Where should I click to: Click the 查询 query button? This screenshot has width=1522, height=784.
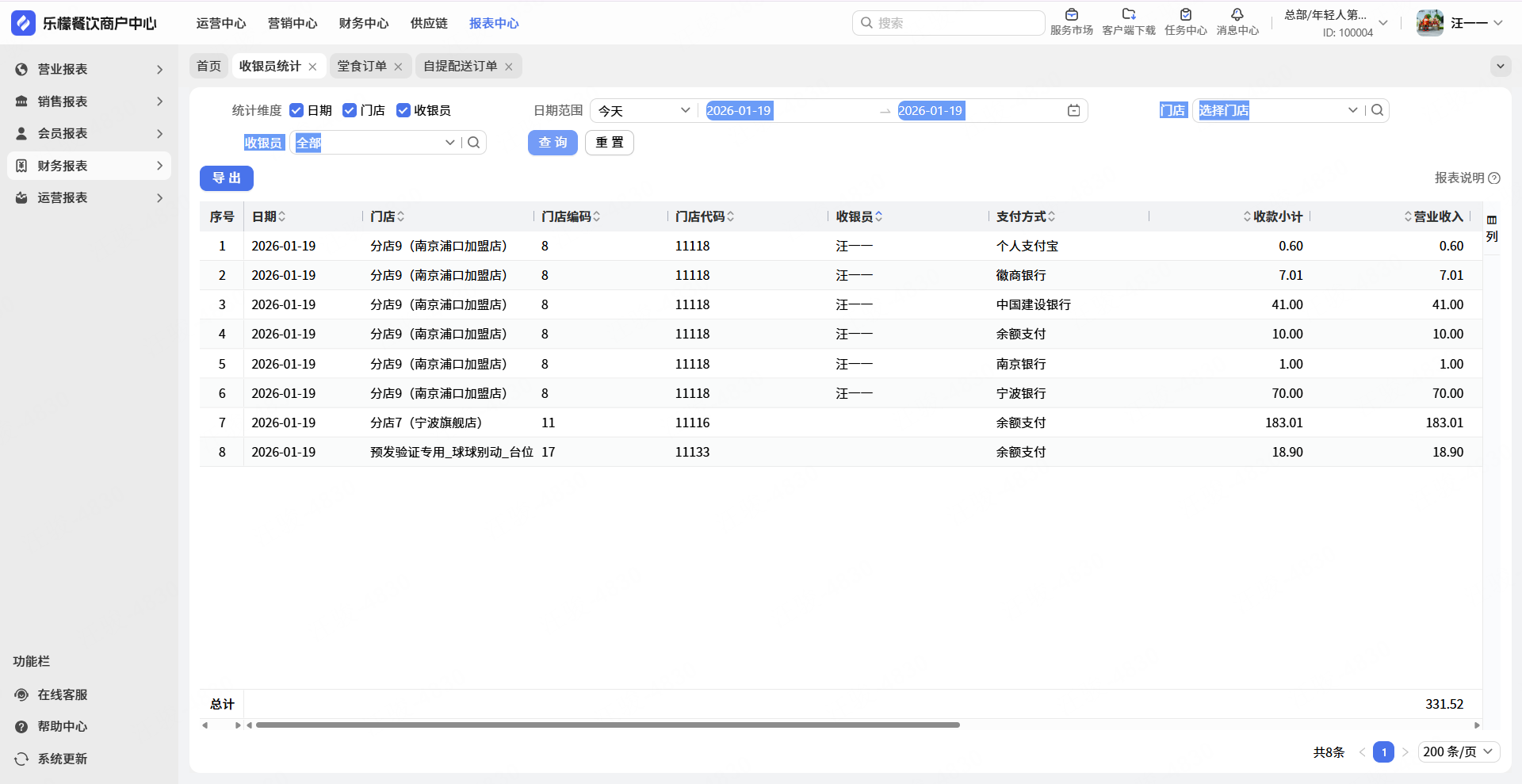pos(553,143)
